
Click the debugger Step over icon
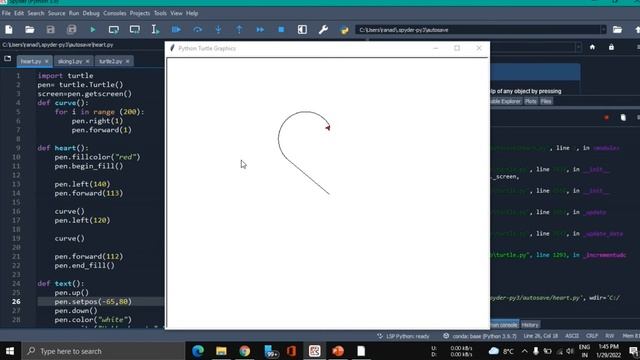(198, 30)
